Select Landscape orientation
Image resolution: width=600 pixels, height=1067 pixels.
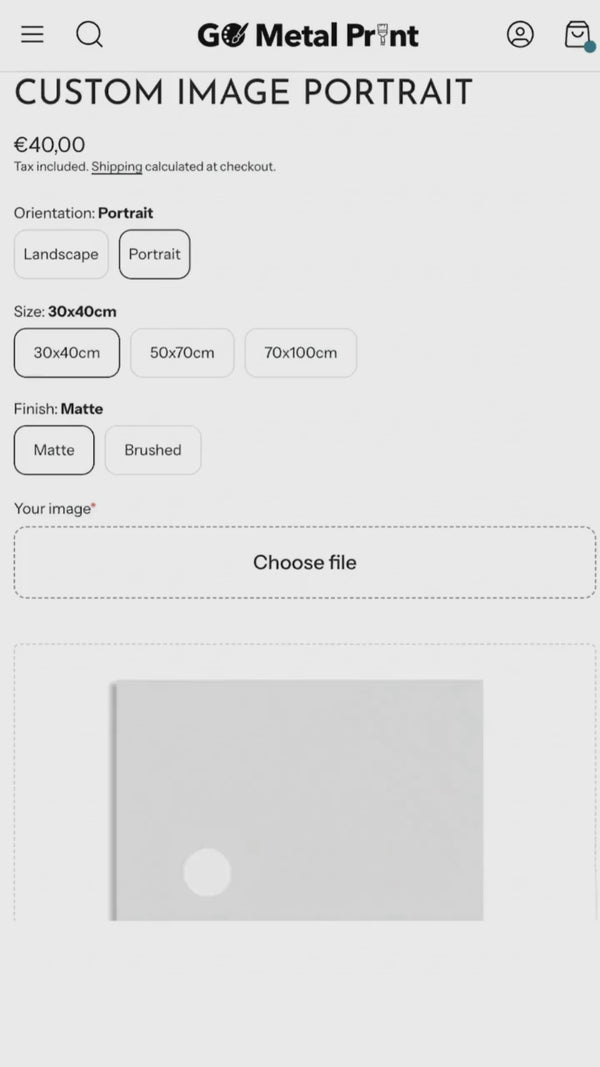click(x=61, y=254)
